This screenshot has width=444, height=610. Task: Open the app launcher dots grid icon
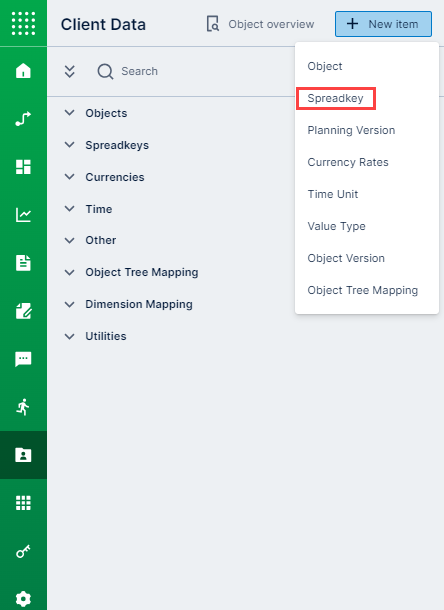pos(23,23)
